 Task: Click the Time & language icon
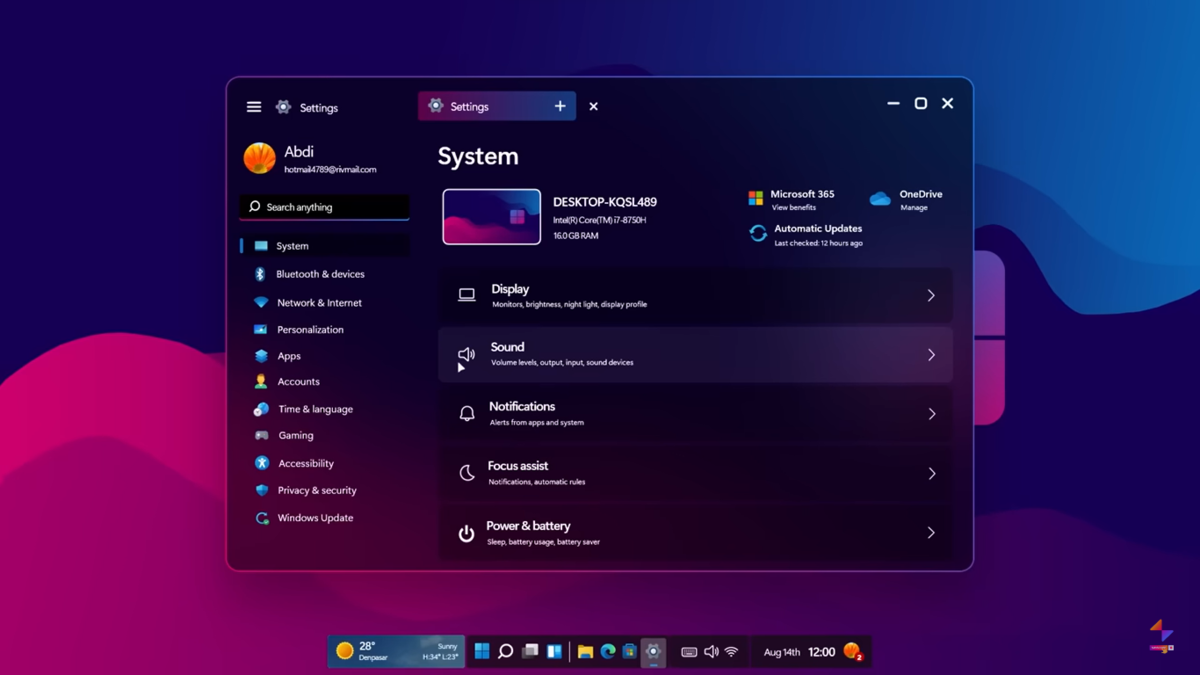[x=261, y=409]
